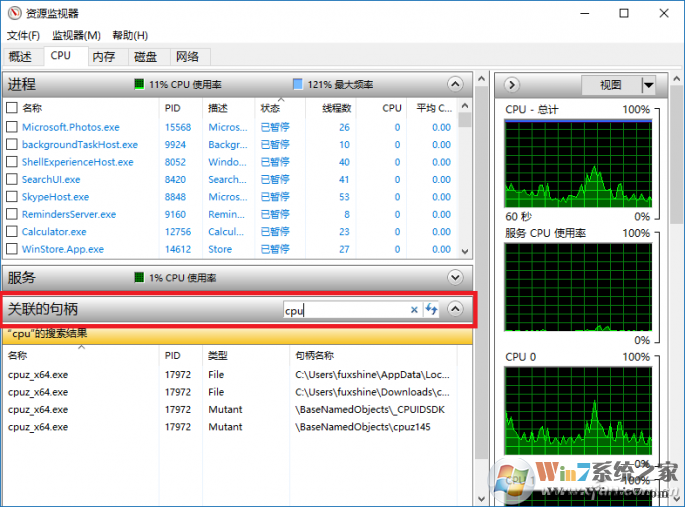Click the refresh search results icon
Image resolution: width=685 pixels, height=507 pixels.
point(432,310)
